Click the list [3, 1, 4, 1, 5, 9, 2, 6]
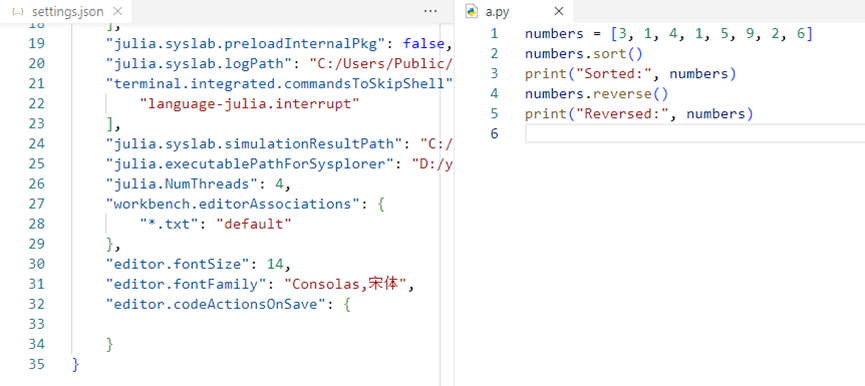 (x=712, y=34)
